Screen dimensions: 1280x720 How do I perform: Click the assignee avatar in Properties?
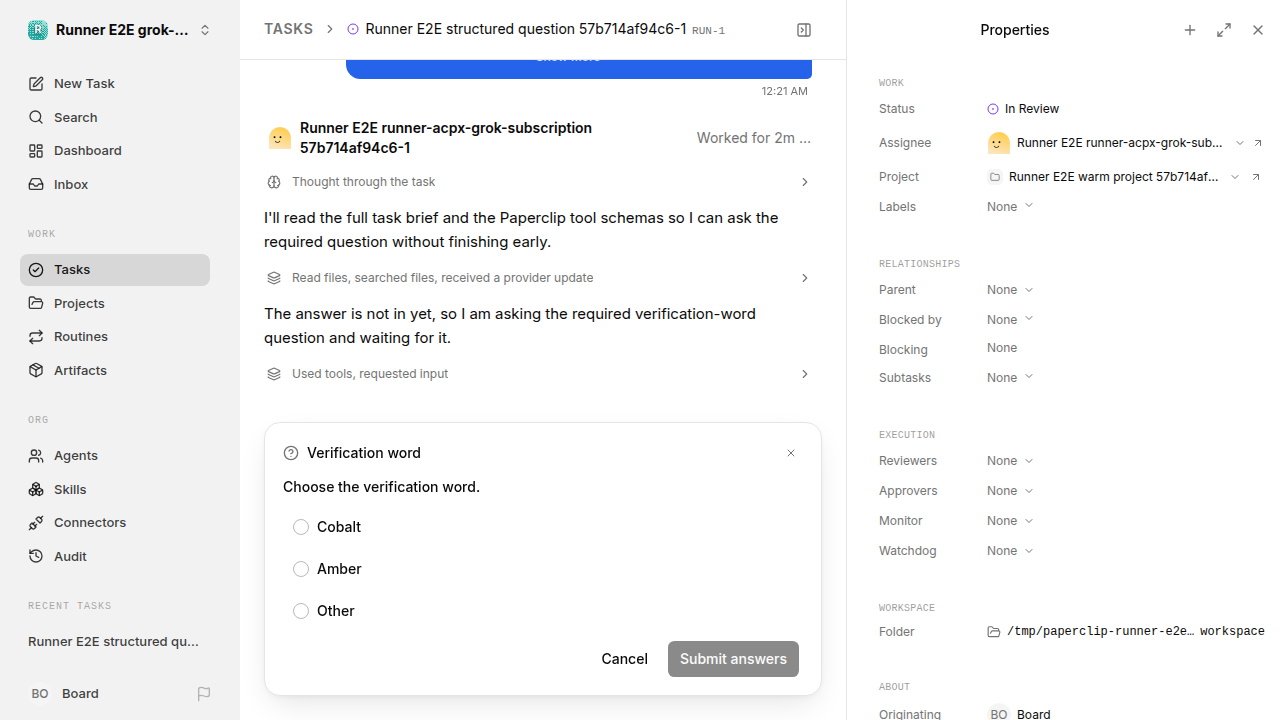click(x=998, y=143)
